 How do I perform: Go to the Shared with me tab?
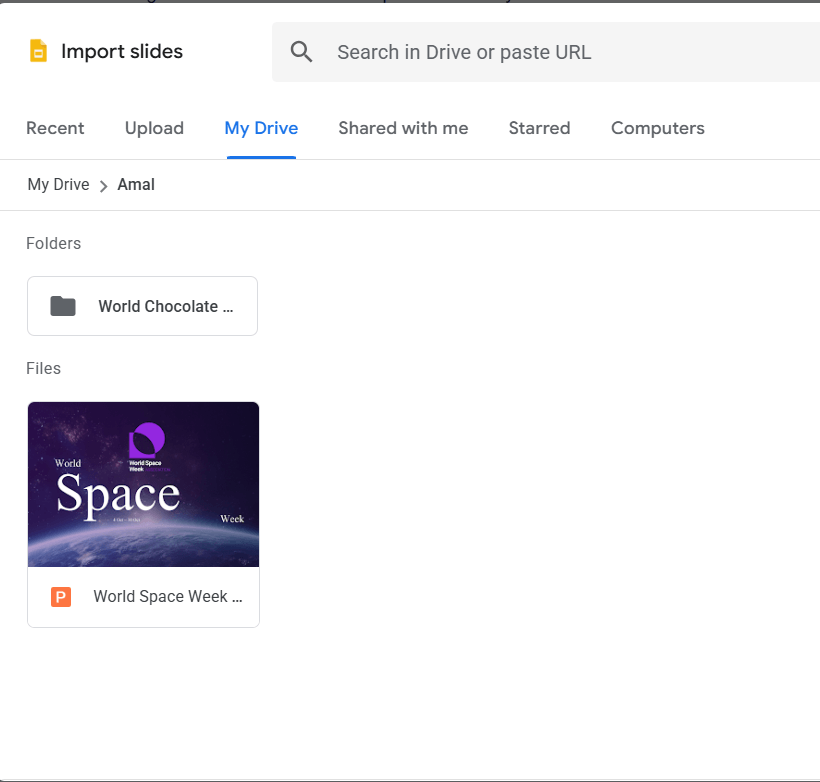[x=403, y=128]
